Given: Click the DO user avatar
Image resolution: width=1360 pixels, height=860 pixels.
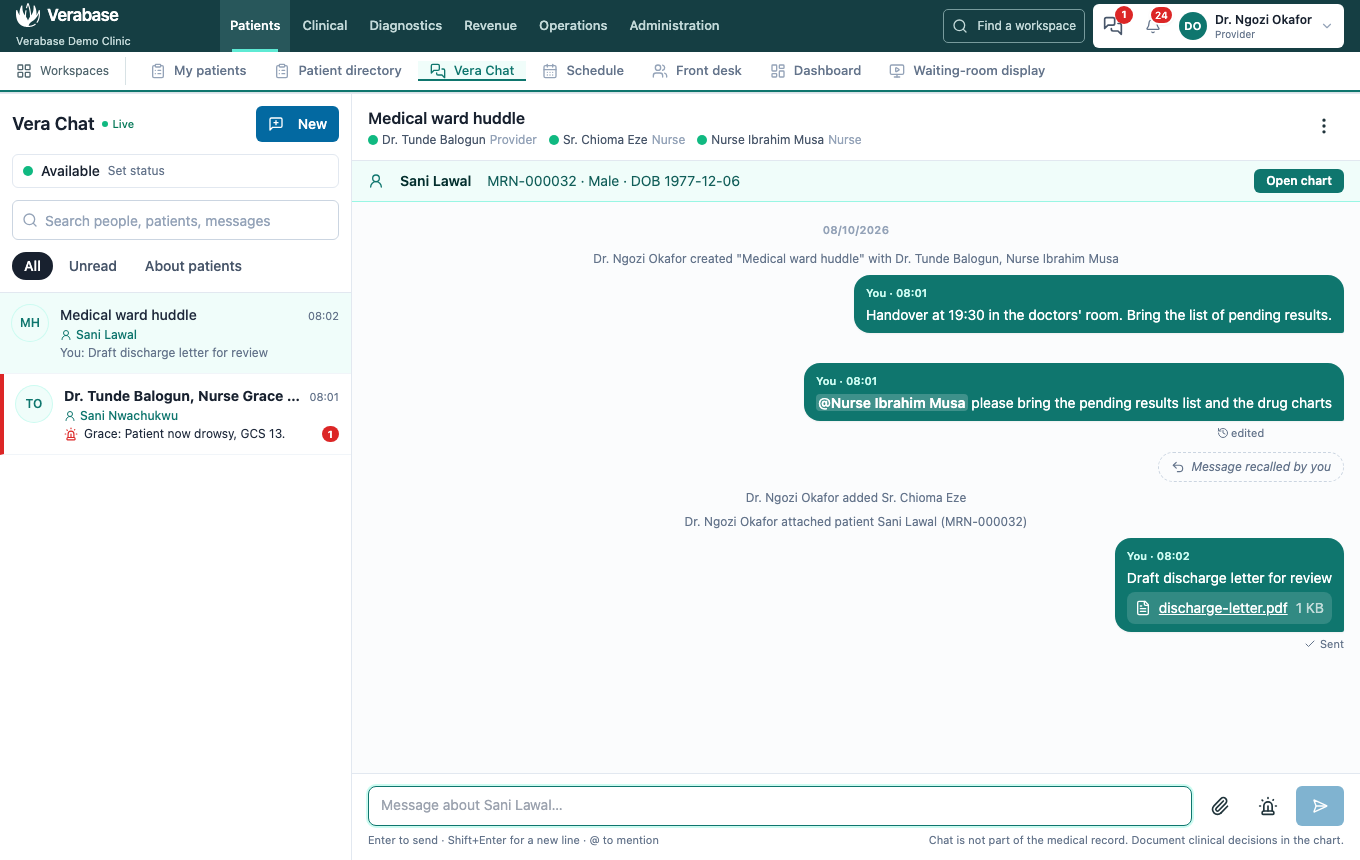Looking at the screenshot, I should coord(1193,26).
